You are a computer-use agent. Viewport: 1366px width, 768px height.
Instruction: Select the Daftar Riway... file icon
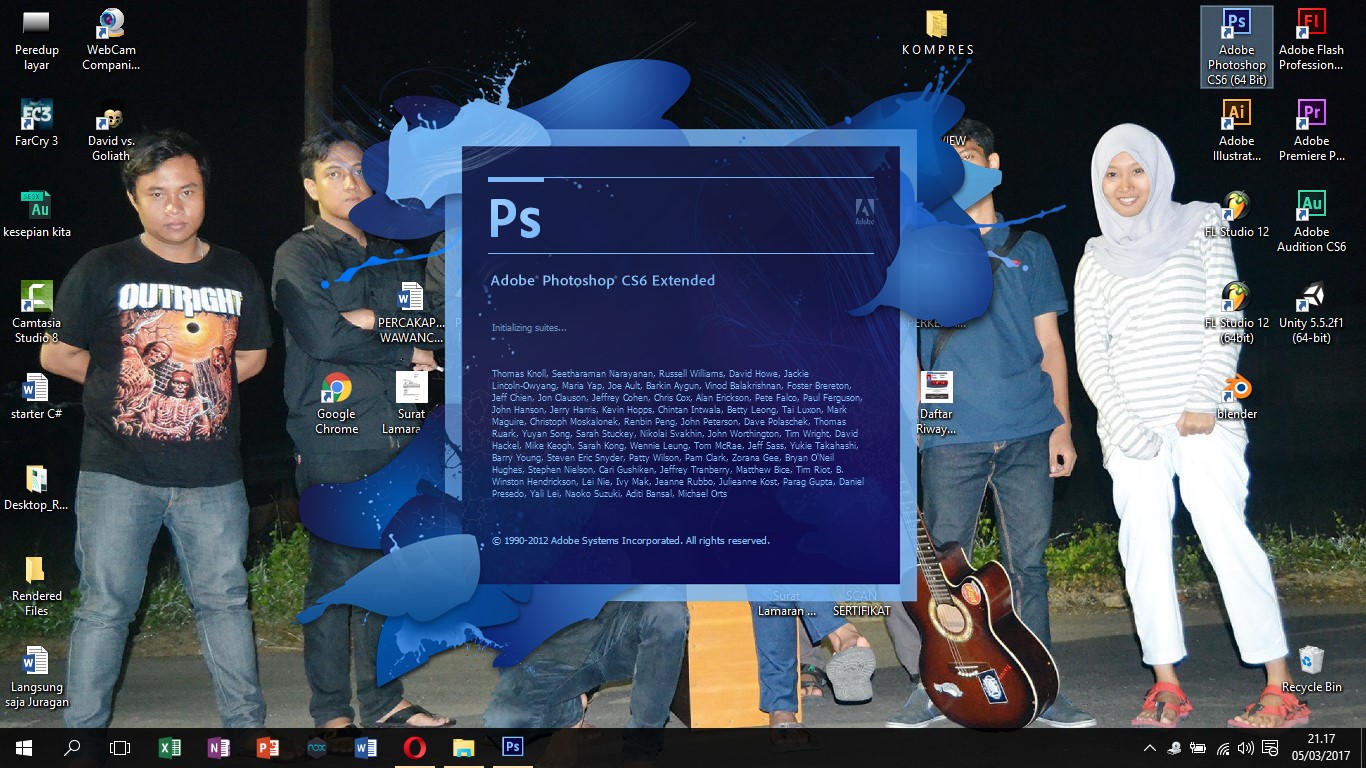(x=937, y=404)
